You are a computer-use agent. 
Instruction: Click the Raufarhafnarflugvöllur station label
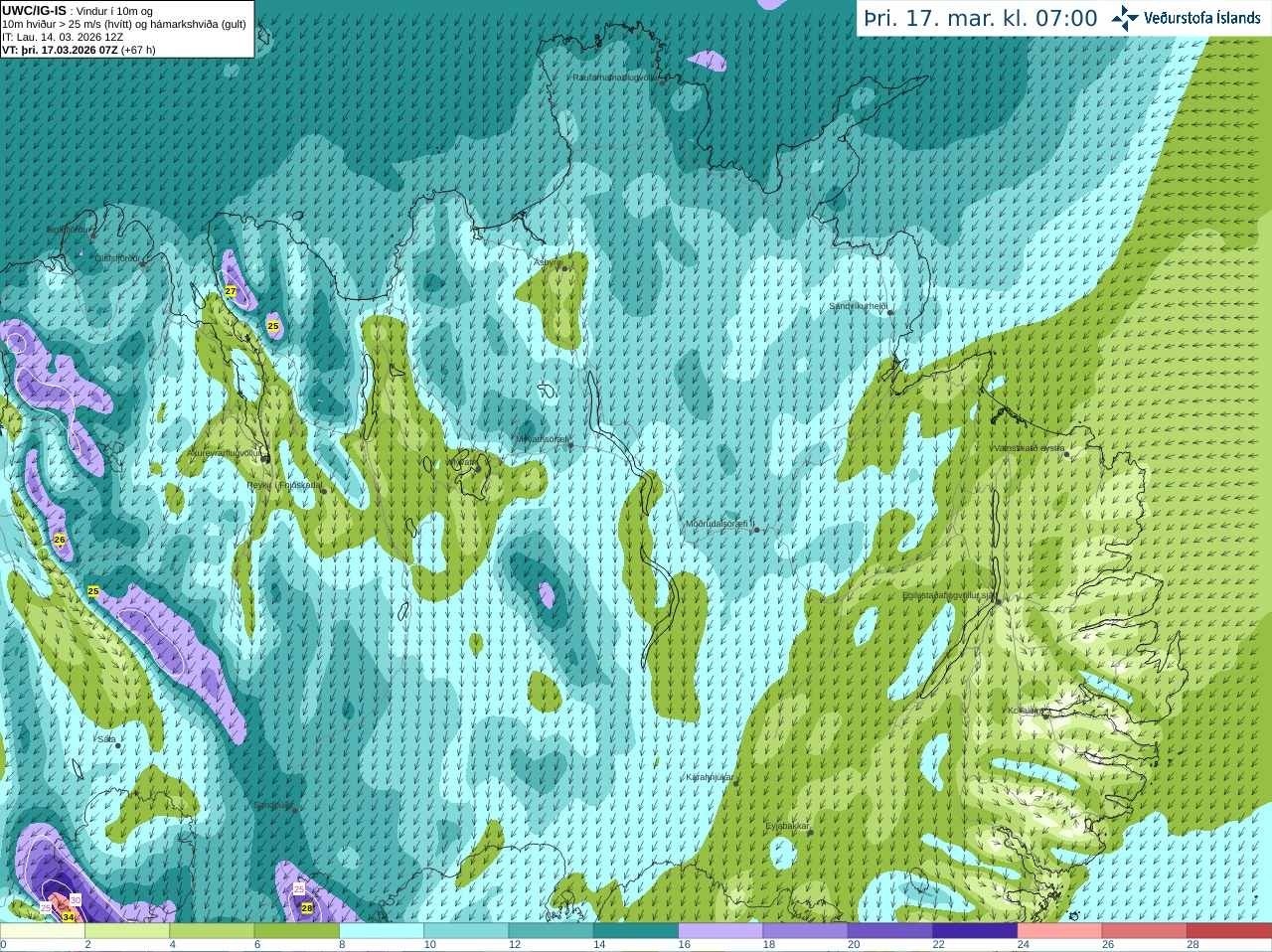[x=615, y=77]
